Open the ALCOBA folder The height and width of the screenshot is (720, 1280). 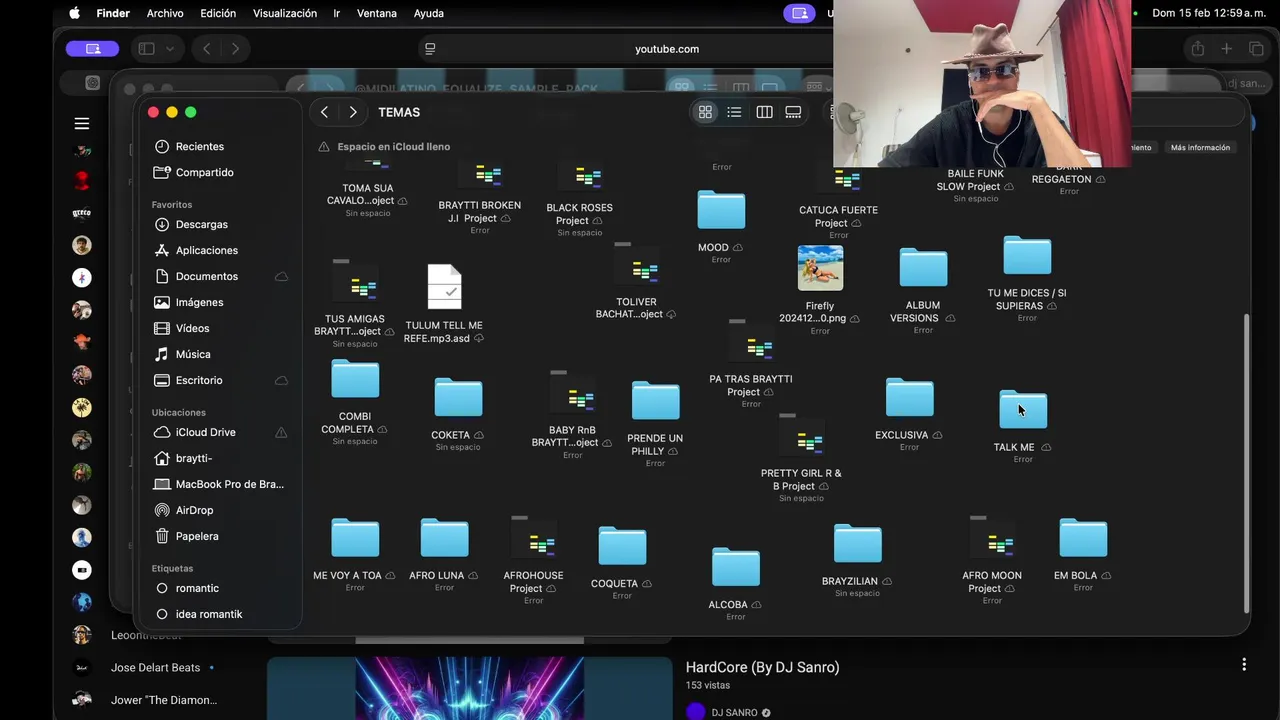coord(735,567)
